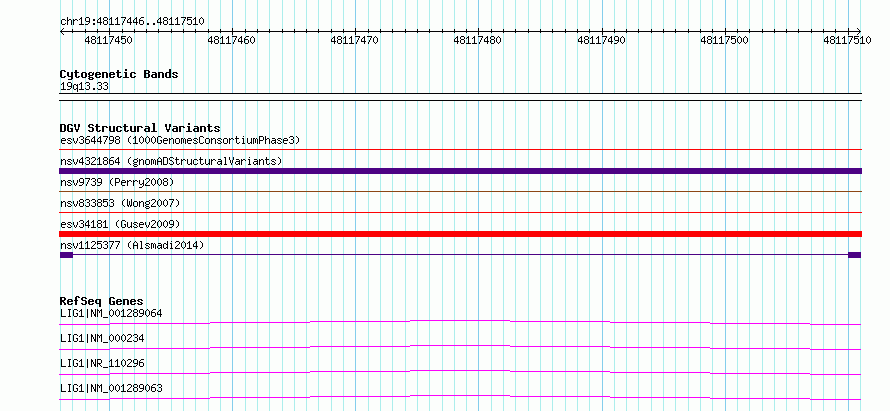The height and width of the screenshot is (411, 890).
Task: Open transcript LIG1|NR_110296
Action: (102, 363)
